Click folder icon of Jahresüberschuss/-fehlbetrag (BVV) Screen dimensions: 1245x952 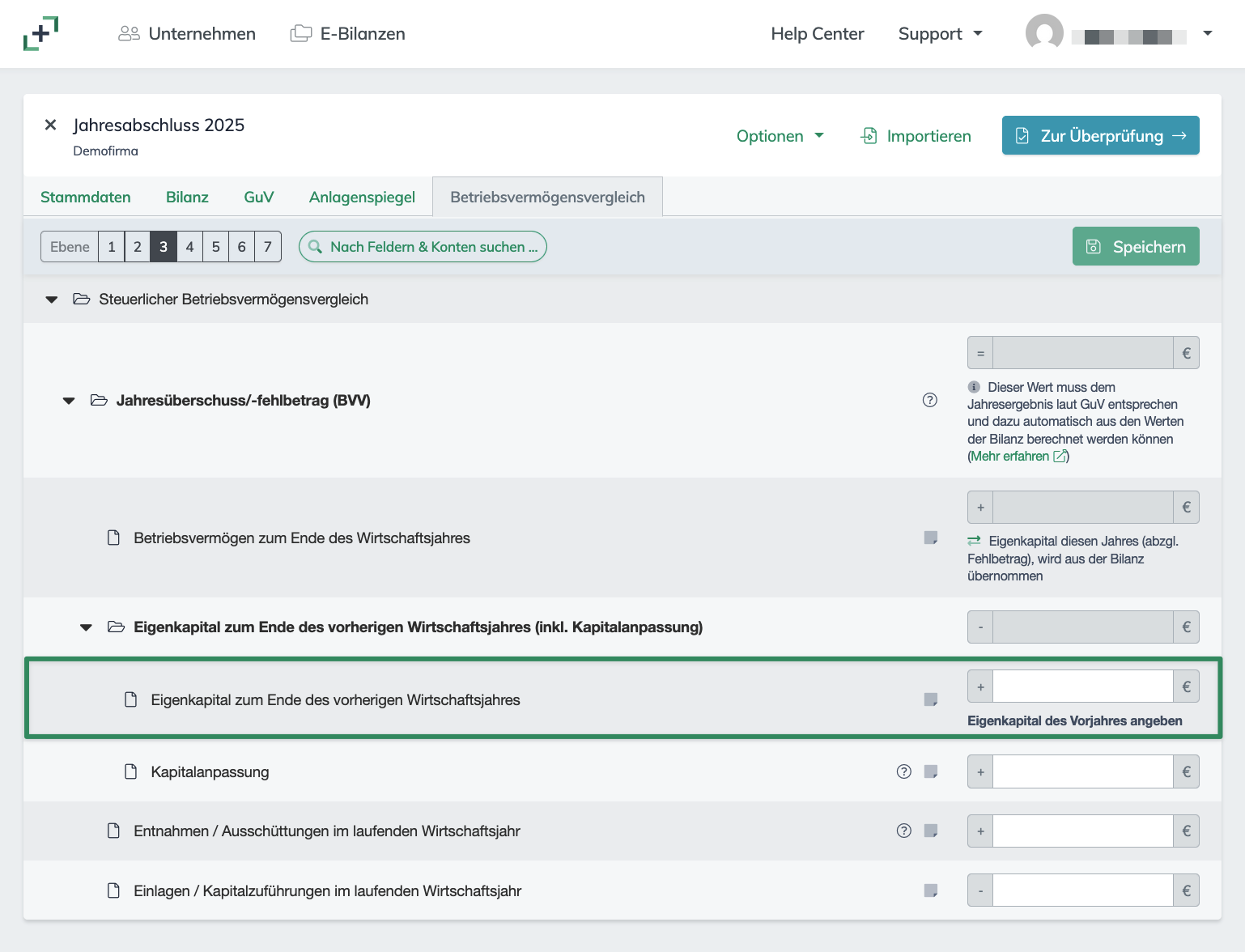[99, 400]
